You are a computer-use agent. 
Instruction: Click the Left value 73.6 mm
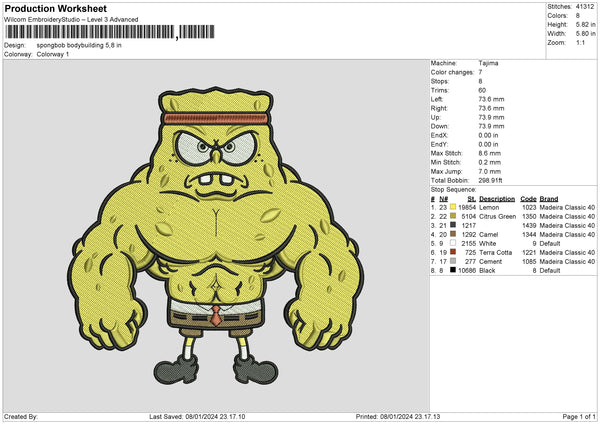[x=491, y=99]
